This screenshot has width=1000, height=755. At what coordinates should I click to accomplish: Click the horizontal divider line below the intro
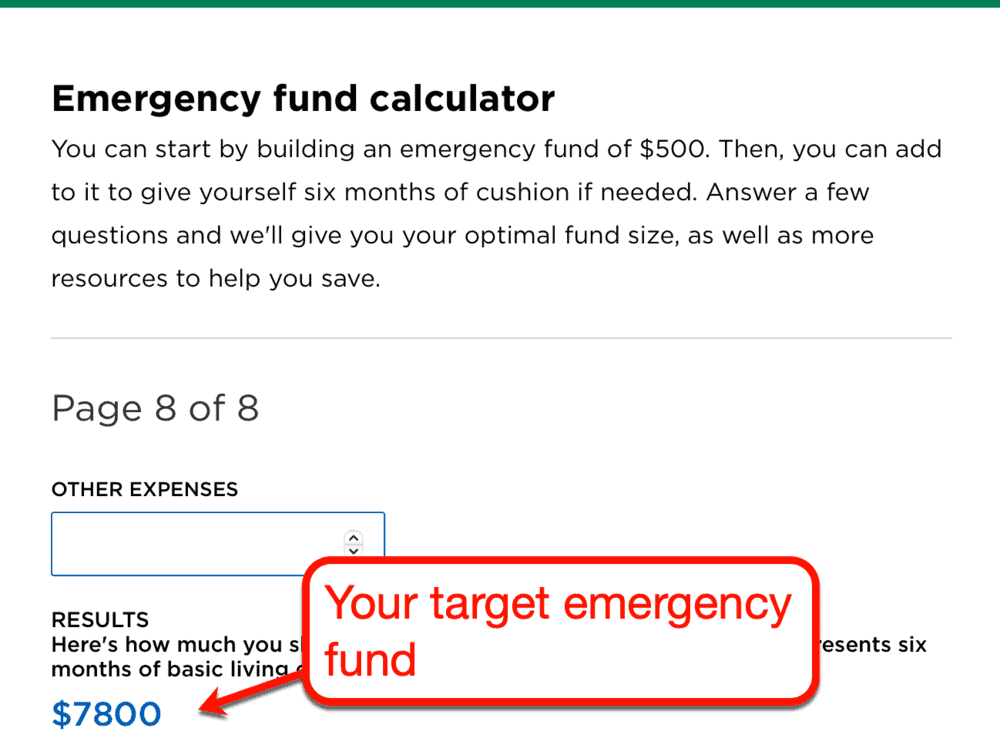pos(500,337)
